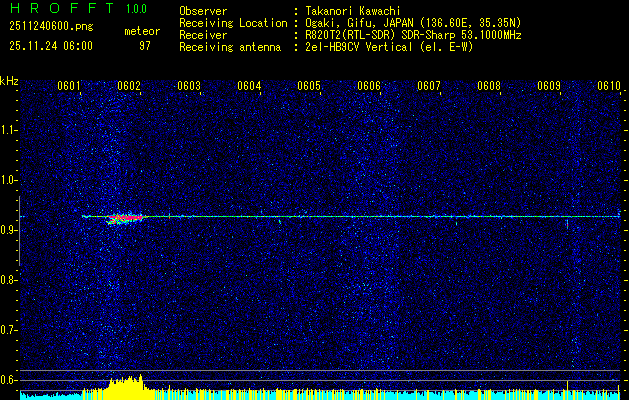Click the observer name Takanori Kawachi
This screenshot has width=629, height=400.
[353, 11]
